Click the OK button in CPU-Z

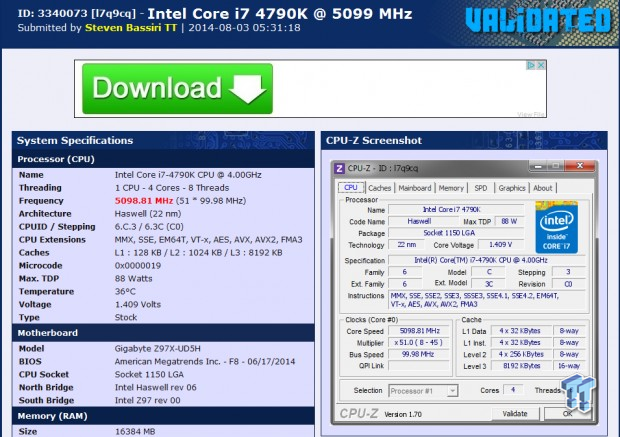[567, 414]
